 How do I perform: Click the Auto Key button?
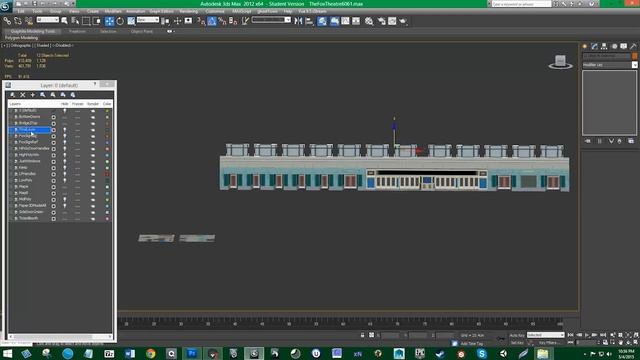coord(517,335)
